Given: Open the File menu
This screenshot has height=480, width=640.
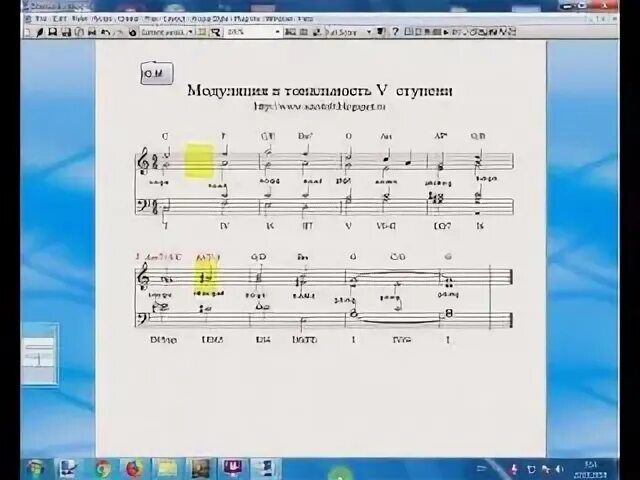Looking at the screenshot, I should click(x=41, y=19).
